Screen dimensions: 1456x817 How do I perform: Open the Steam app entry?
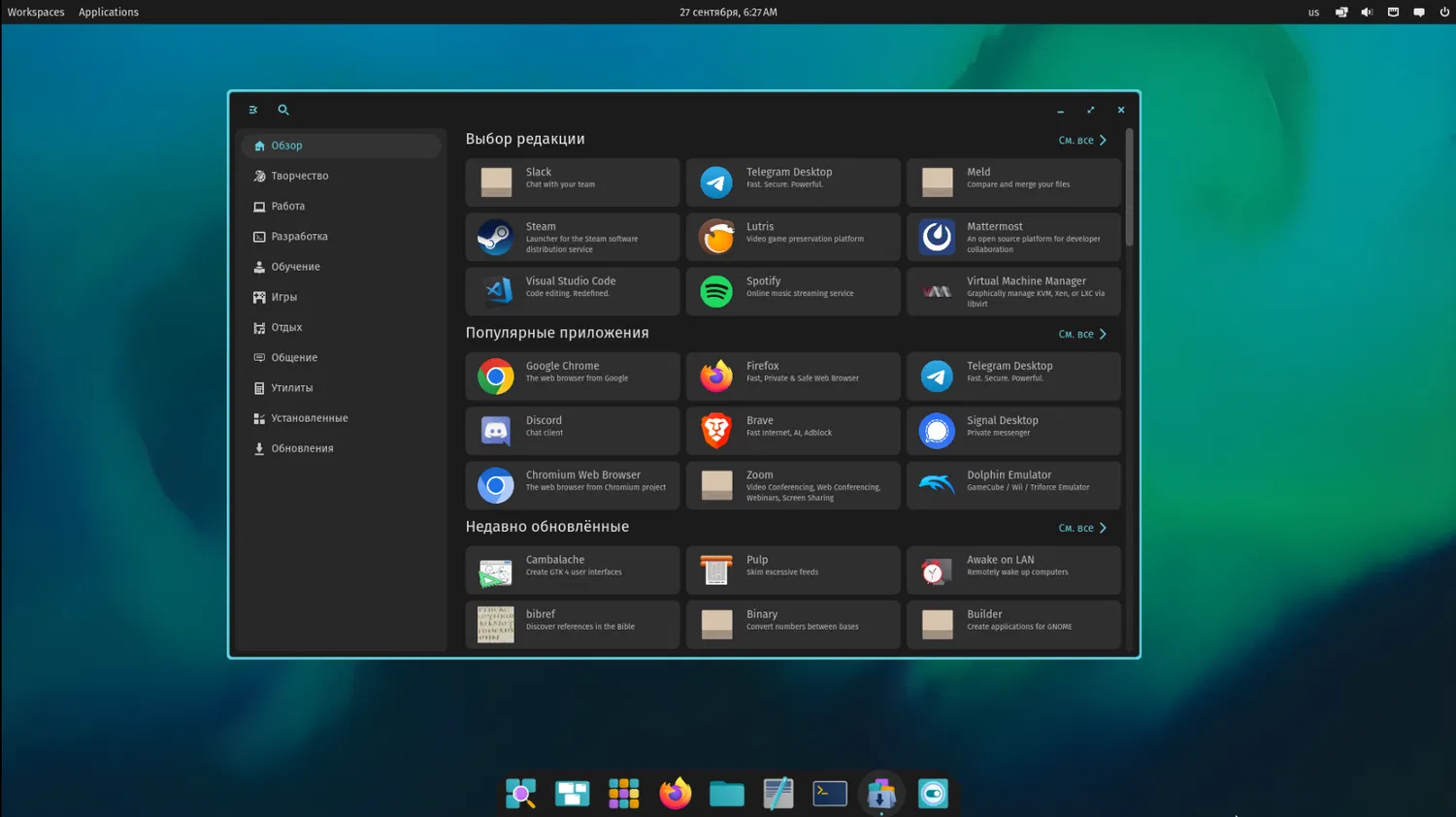572,237
